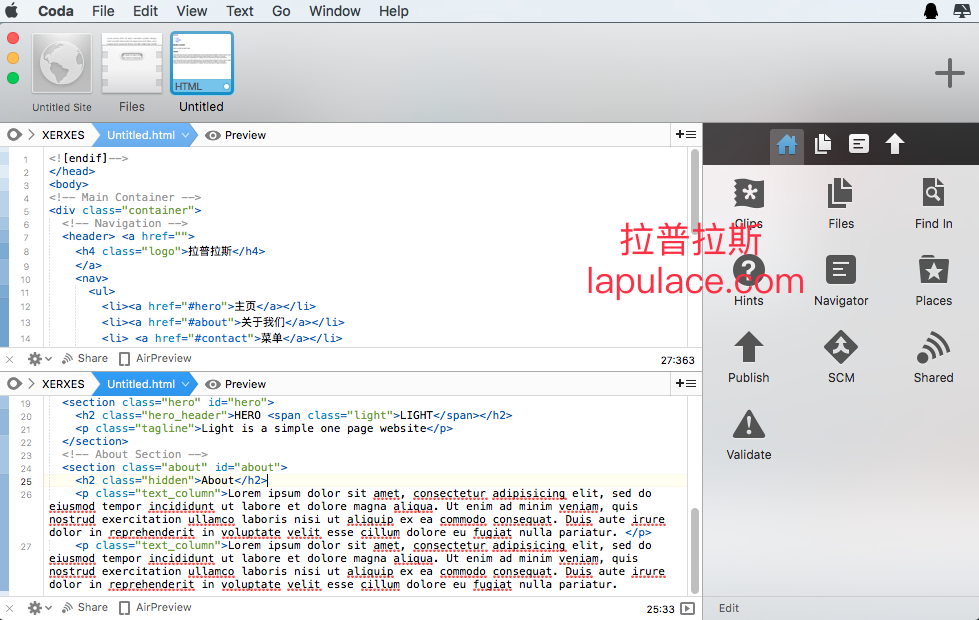Select the upload arrow icon in sidebar header
This screenshot has width=979, height=620.
point(894,144)
